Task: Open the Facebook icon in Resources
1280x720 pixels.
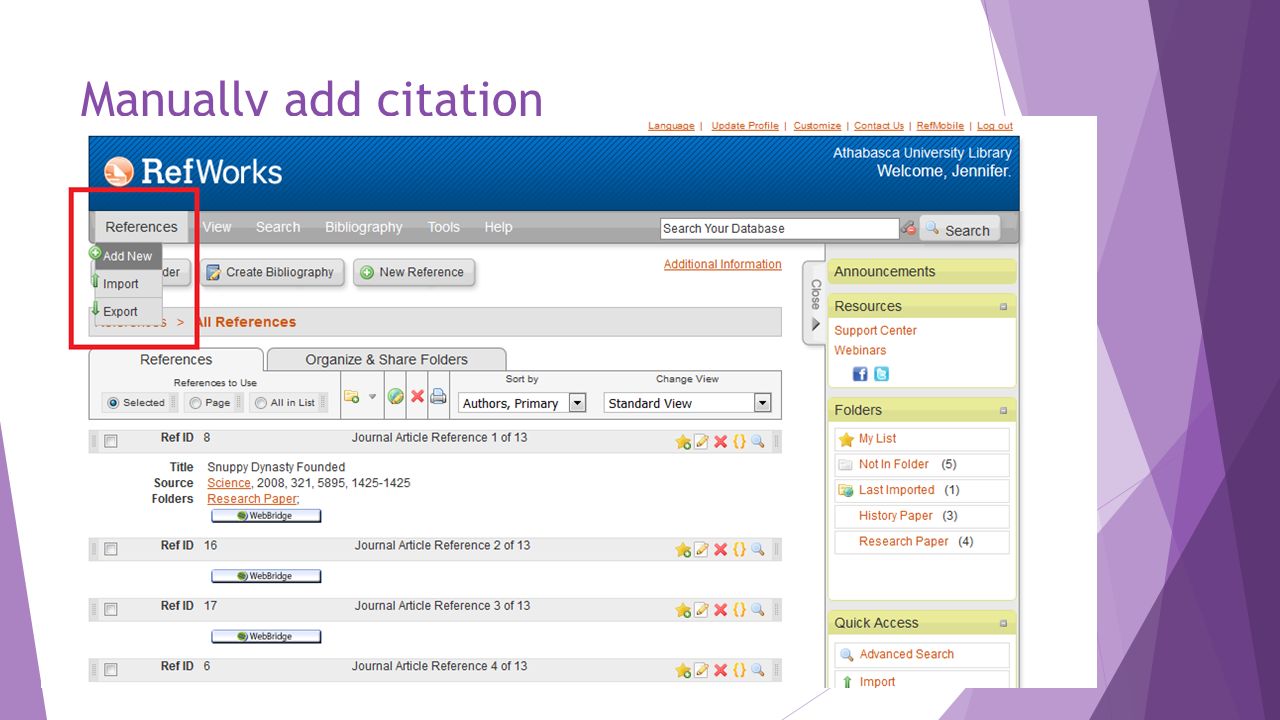Action: [x=860, y=374]
